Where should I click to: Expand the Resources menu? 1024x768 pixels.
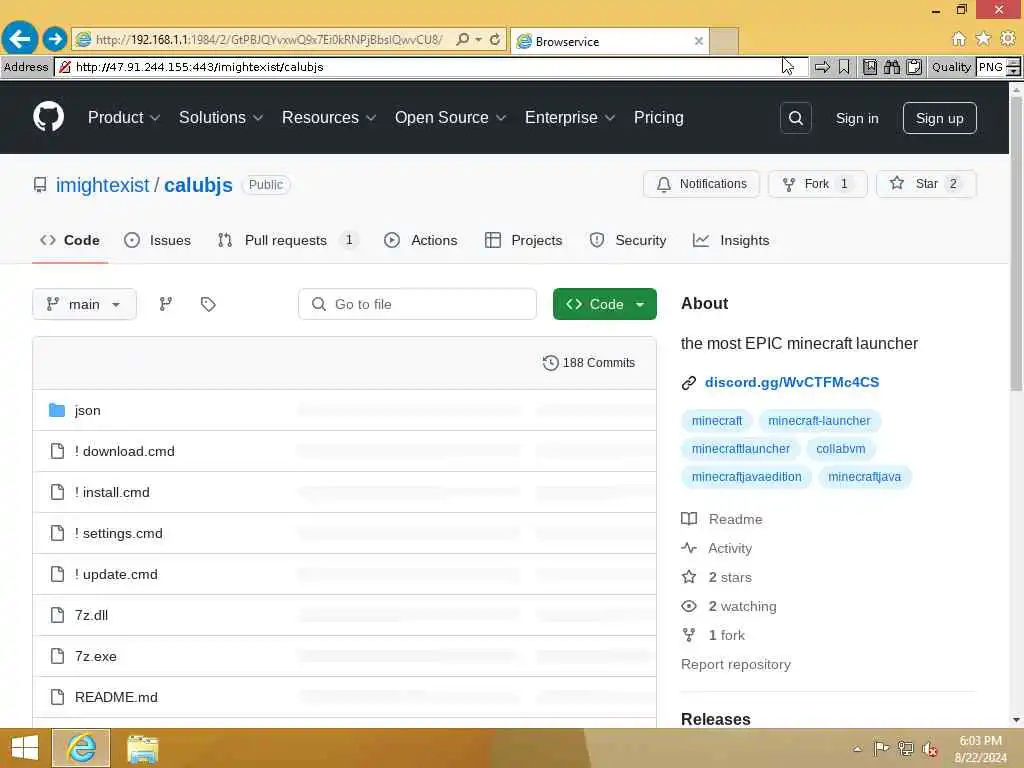pos(328,118)
